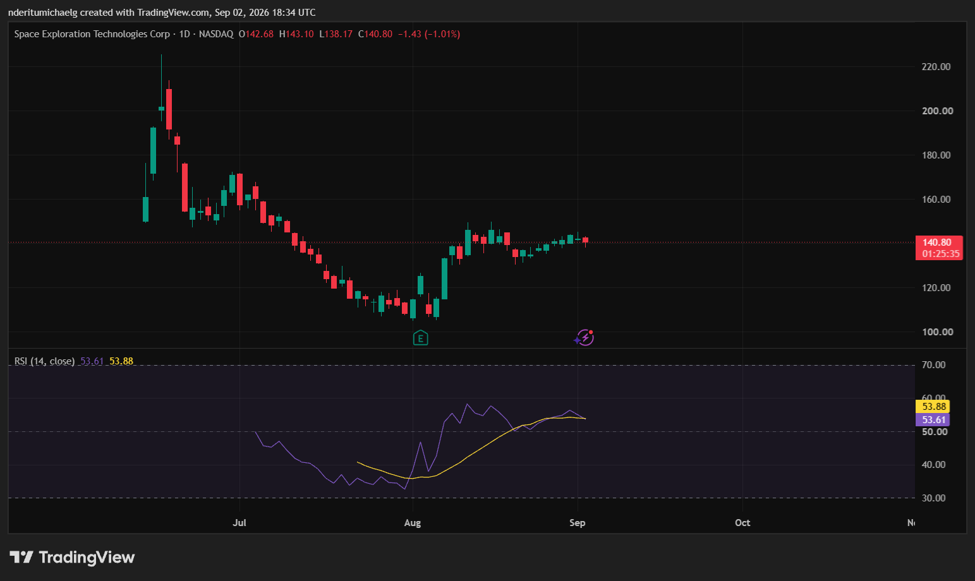This screenshot has width=975, height=581.
Task: Click the 100.00 price axis label
Action: point(937,332)
